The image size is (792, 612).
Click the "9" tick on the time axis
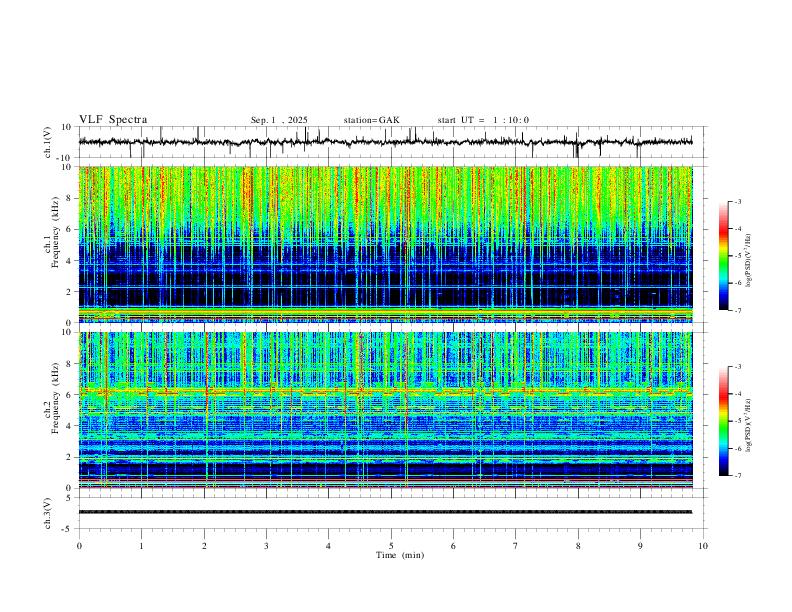point(640,546)
